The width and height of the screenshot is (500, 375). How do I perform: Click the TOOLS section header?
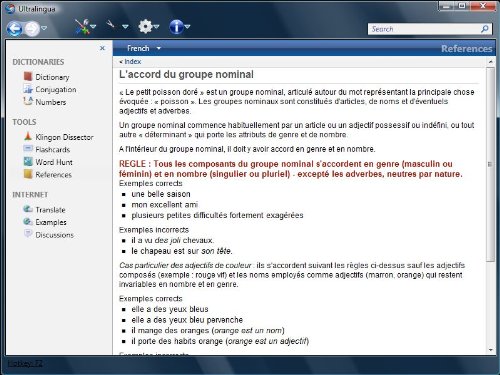click(x=24, y=122)
